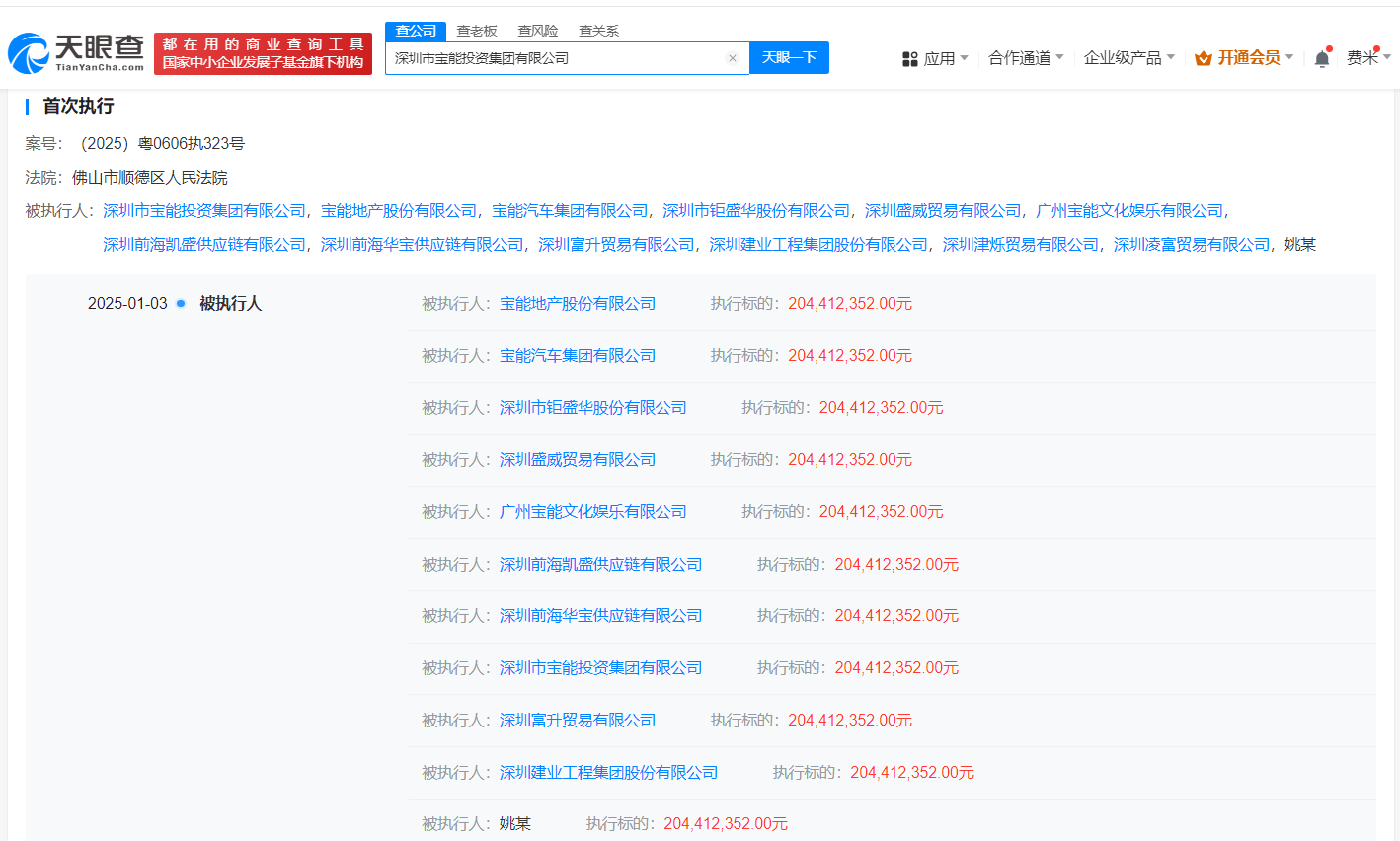Screen dimensions: 1400x841
Task: Open 深圳市宝能投资集团有限公司 in the 被执行人 header list
Action: point(204,210)
